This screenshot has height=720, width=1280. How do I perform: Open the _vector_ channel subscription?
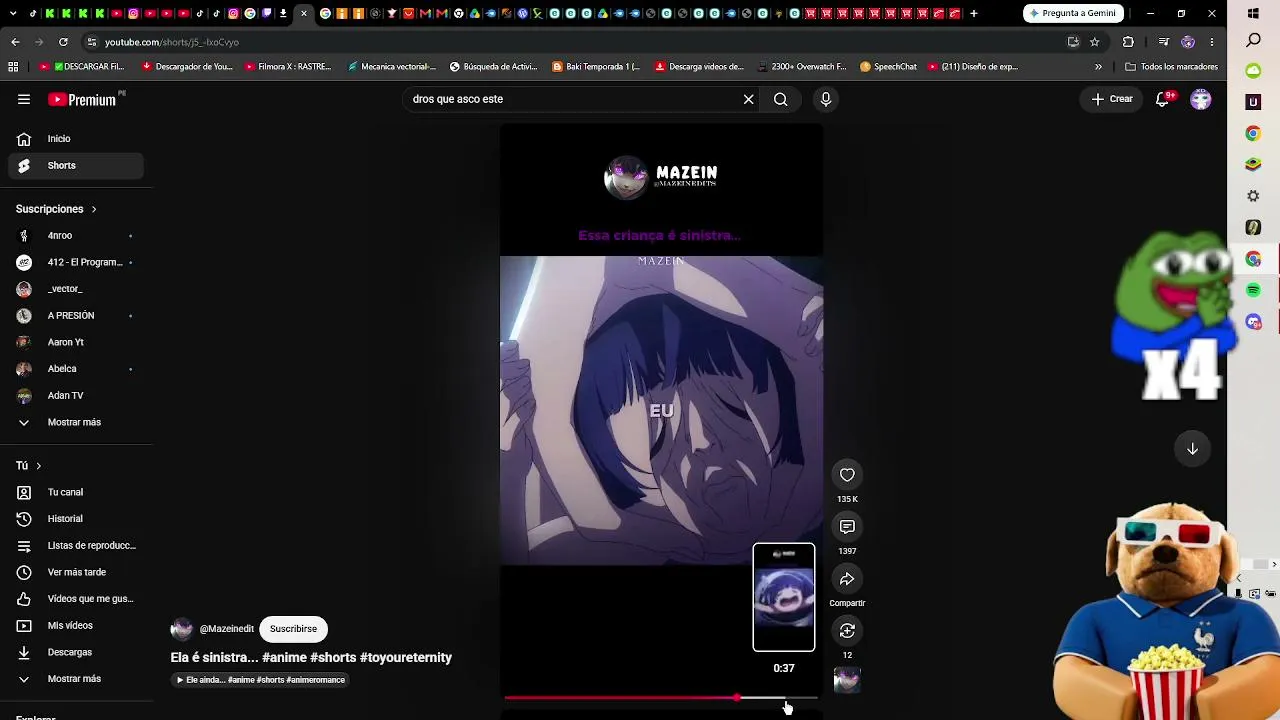click(76, 289)
